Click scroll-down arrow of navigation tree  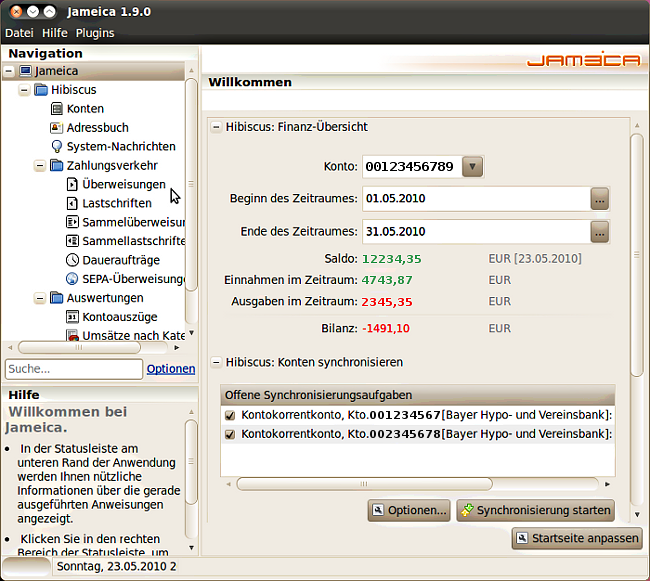click(191, 333)
